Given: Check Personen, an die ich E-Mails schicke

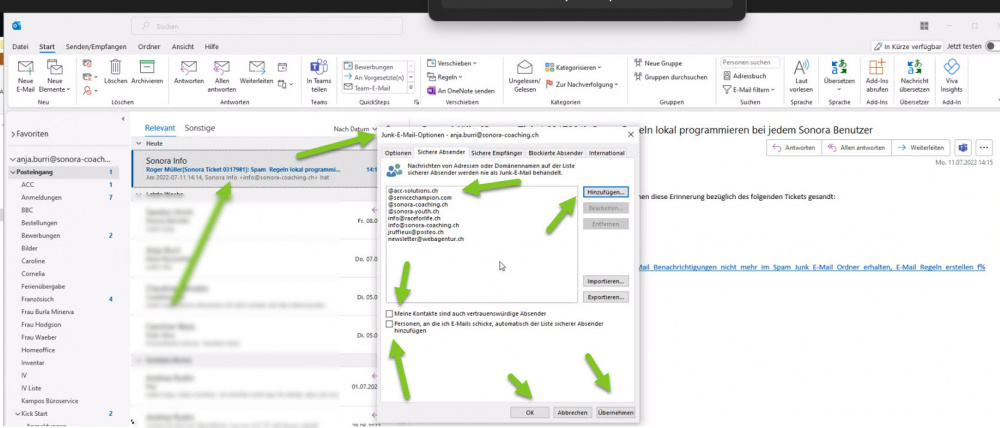Looking at the screenshot, I should (389, 324).
